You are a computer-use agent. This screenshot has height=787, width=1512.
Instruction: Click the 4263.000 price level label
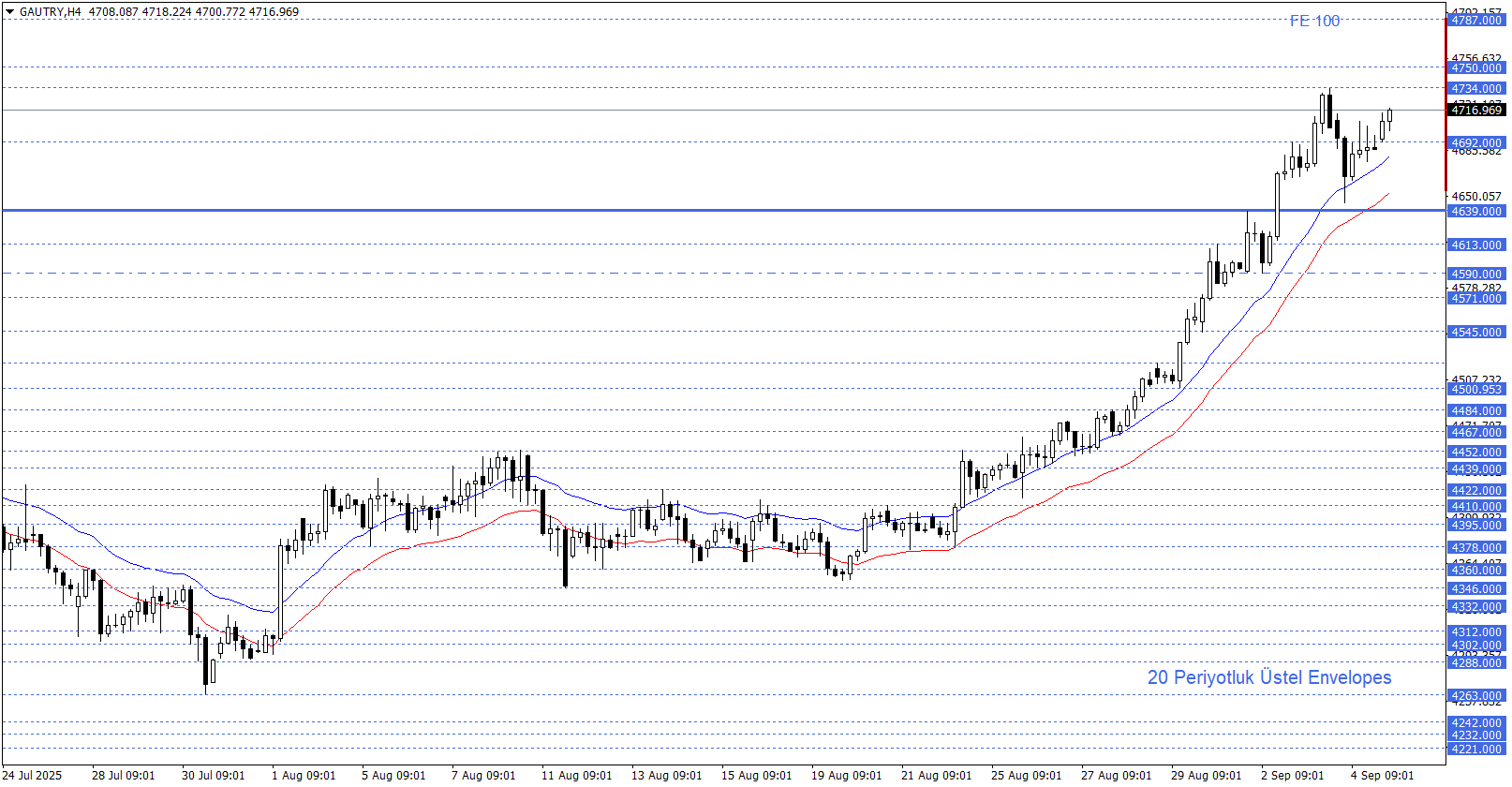[x=1476, y=696]
